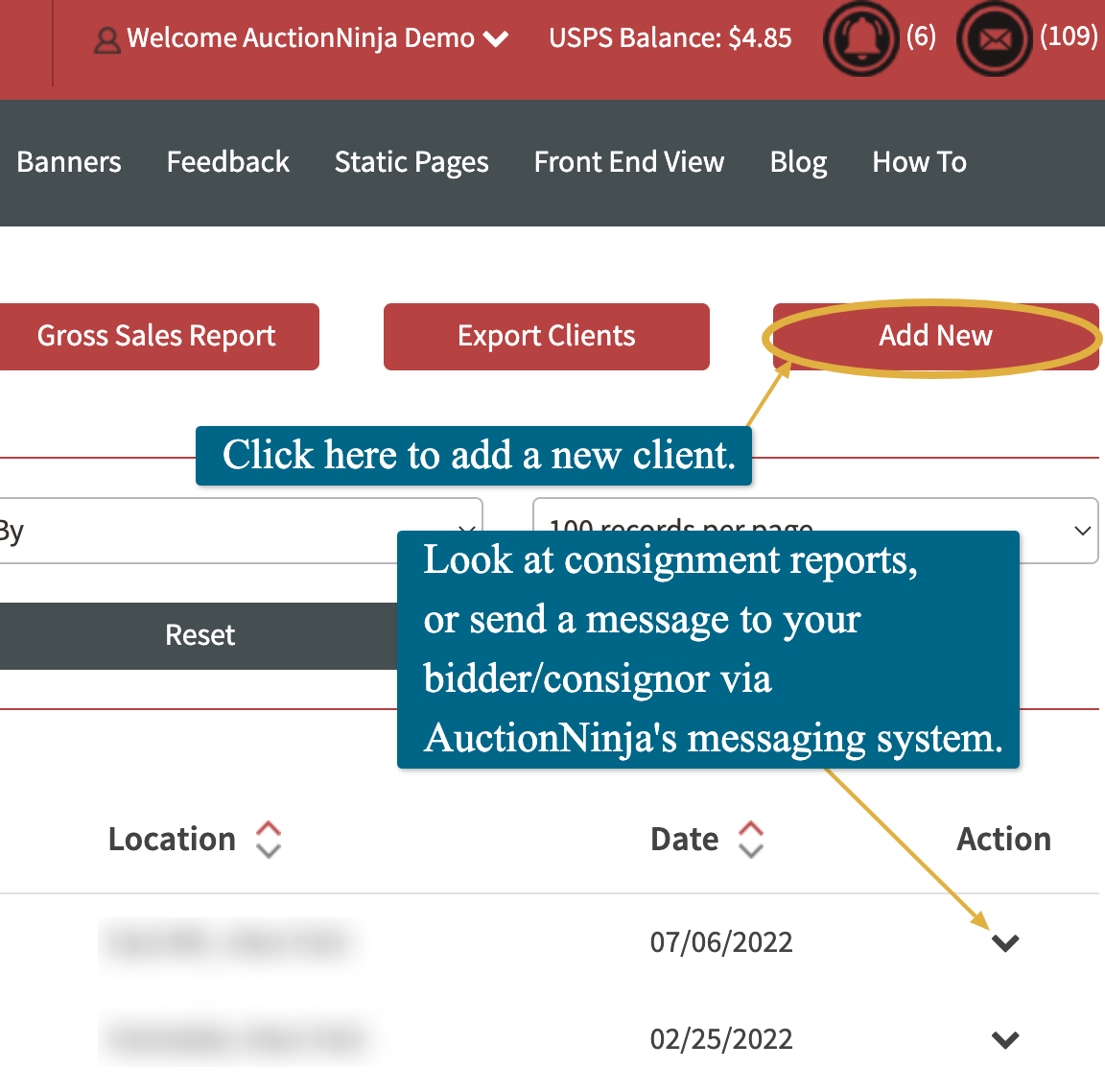
Task: Open the notifications bell icon
Action: click(861, 38)
